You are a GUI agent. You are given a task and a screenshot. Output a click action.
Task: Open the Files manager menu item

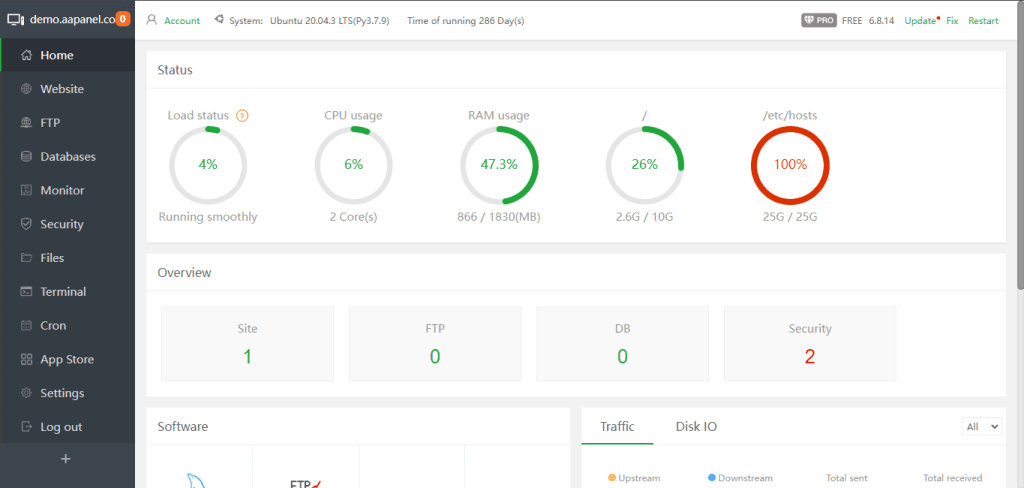pos(68,258)
